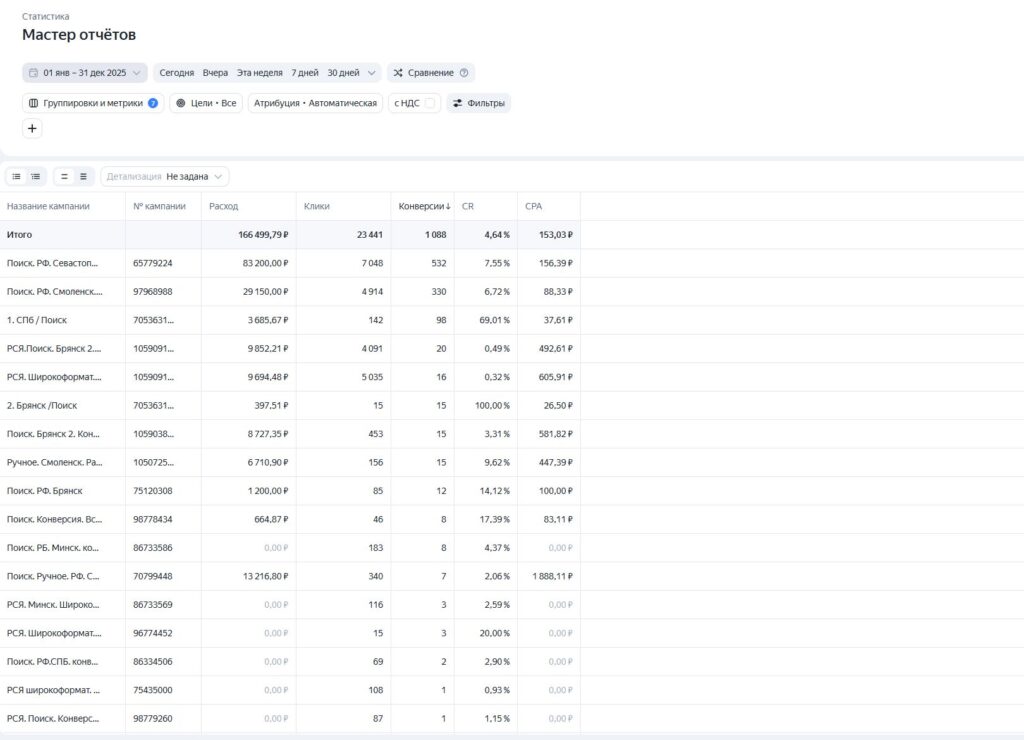
Task: Open the 01 янв – 31 дек 2025 date picker
Action: click(85, 73)
